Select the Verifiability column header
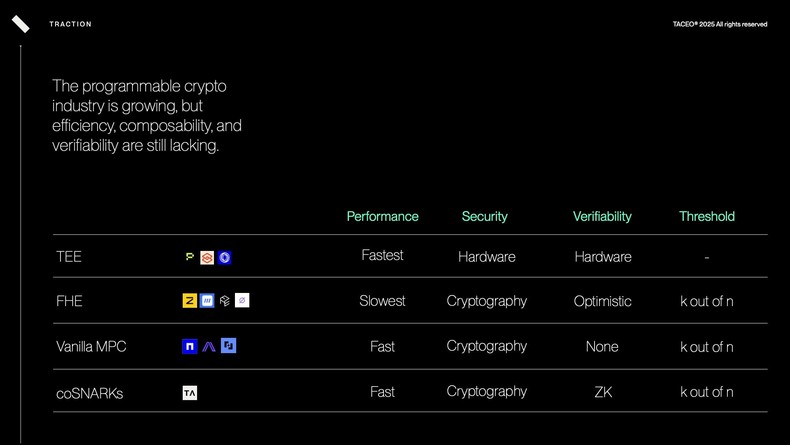790x445 pixels. [602, 216]
